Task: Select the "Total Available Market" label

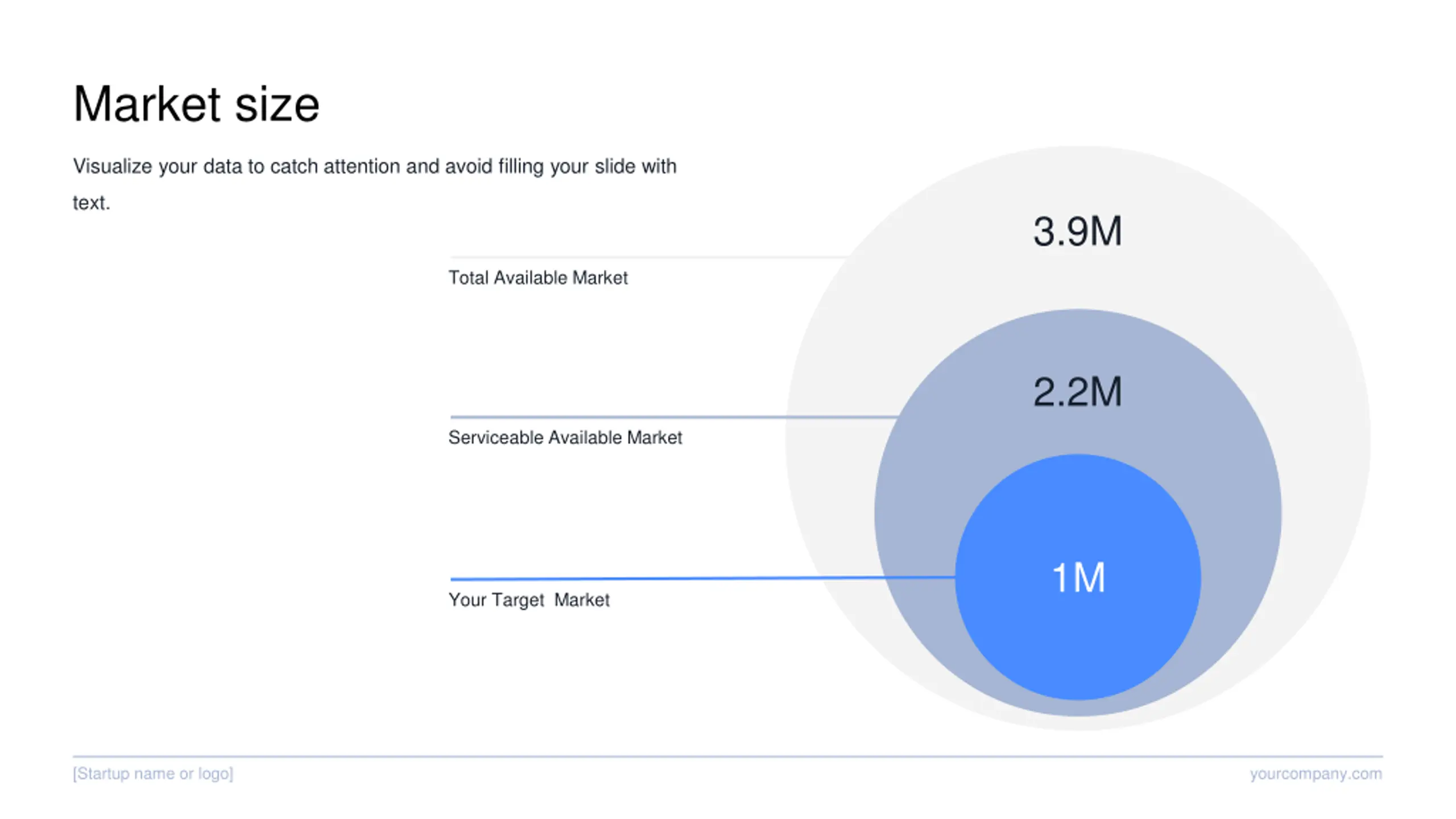Action: pyautogui.click(x=538, y=278)
